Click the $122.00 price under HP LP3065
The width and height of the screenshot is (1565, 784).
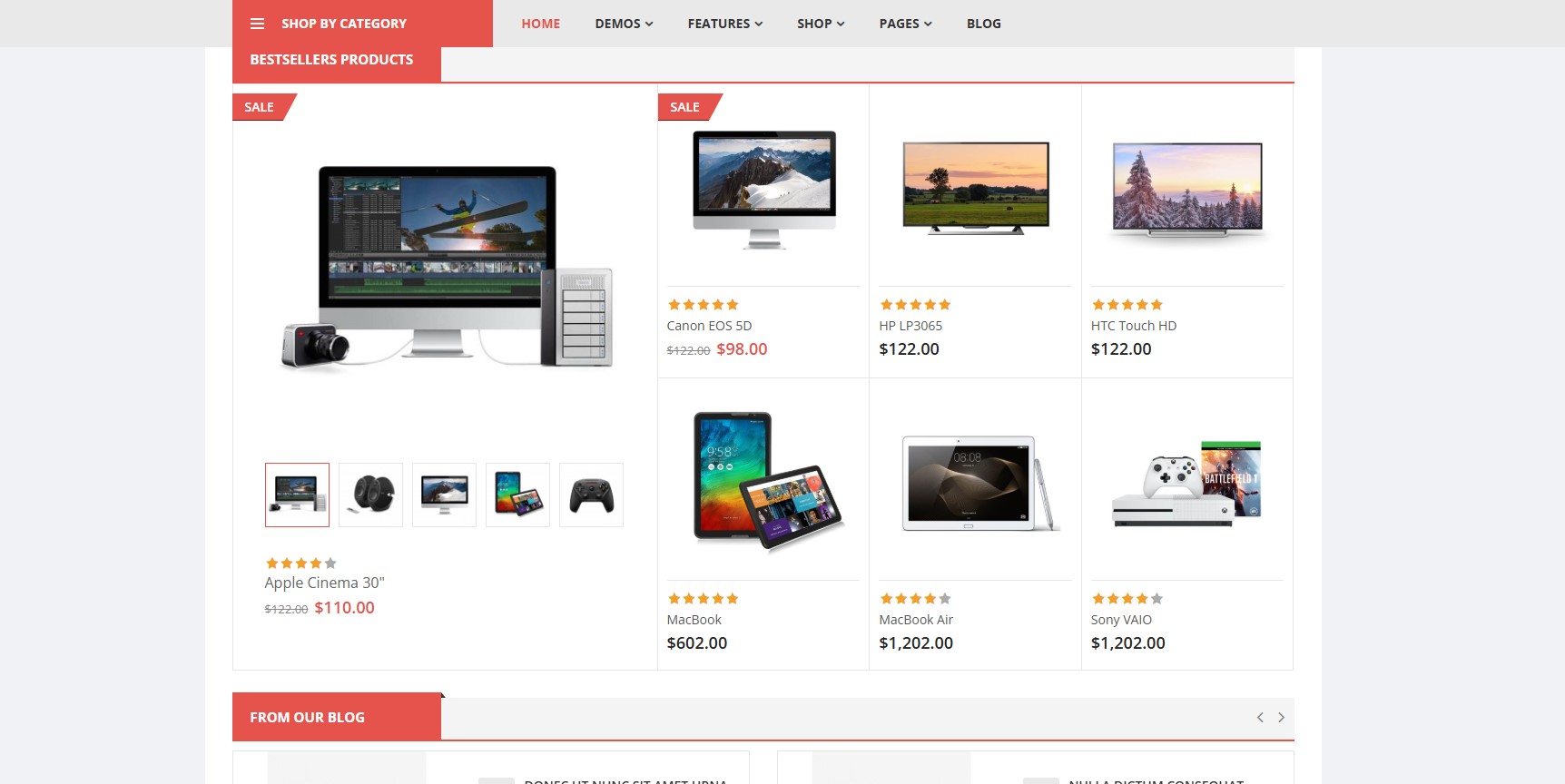point(910,349)
